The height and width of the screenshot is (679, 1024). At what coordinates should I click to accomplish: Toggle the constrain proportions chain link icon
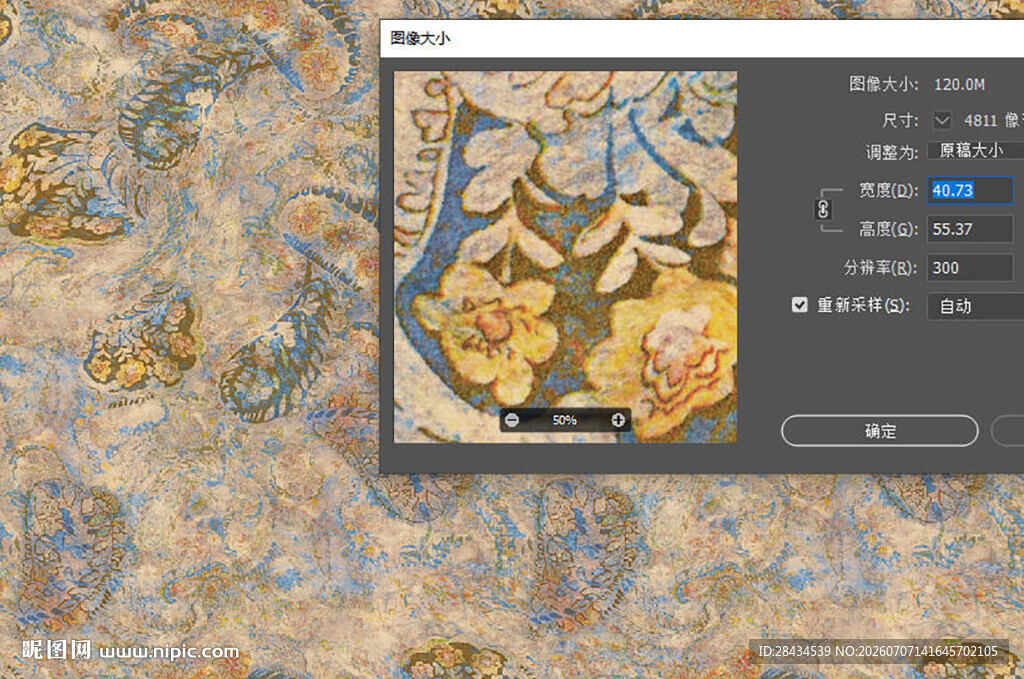(823, 210)
